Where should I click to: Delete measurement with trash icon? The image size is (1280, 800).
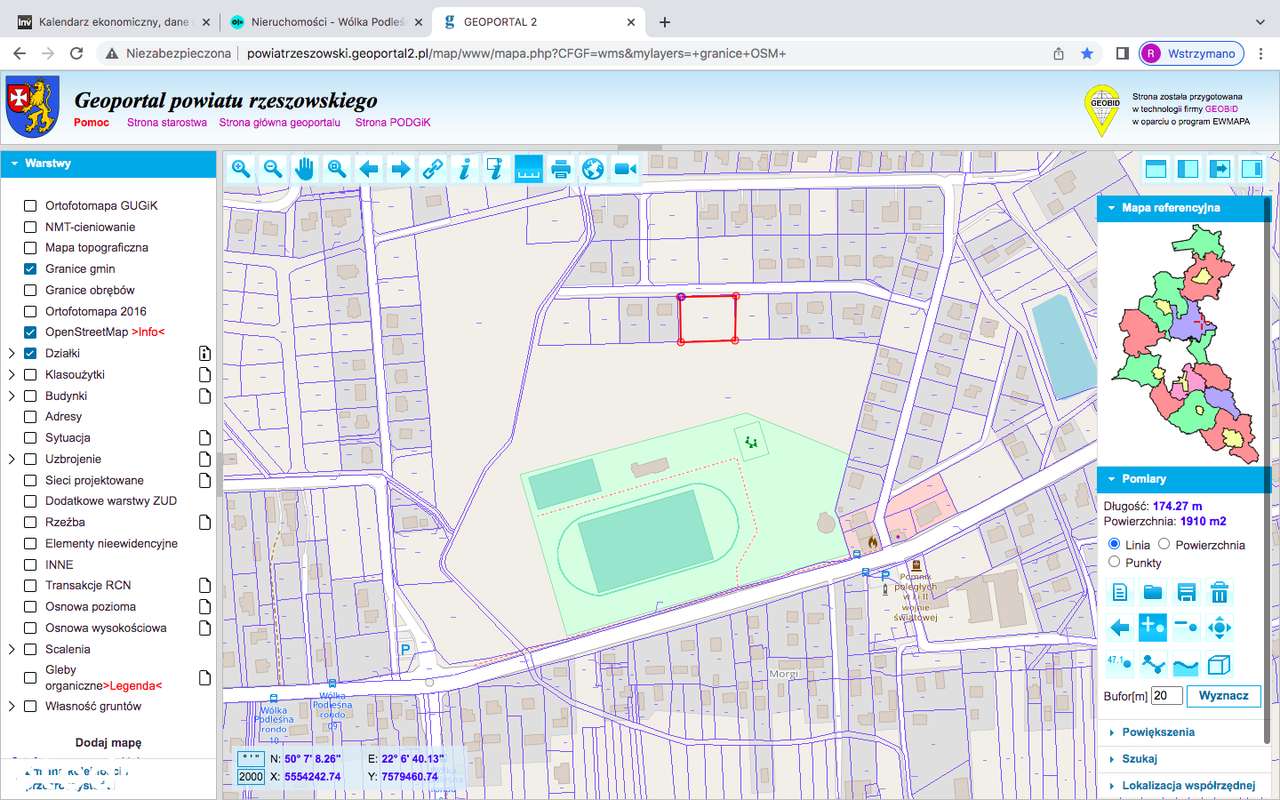pyautogui.click(x=1219, y=592)
